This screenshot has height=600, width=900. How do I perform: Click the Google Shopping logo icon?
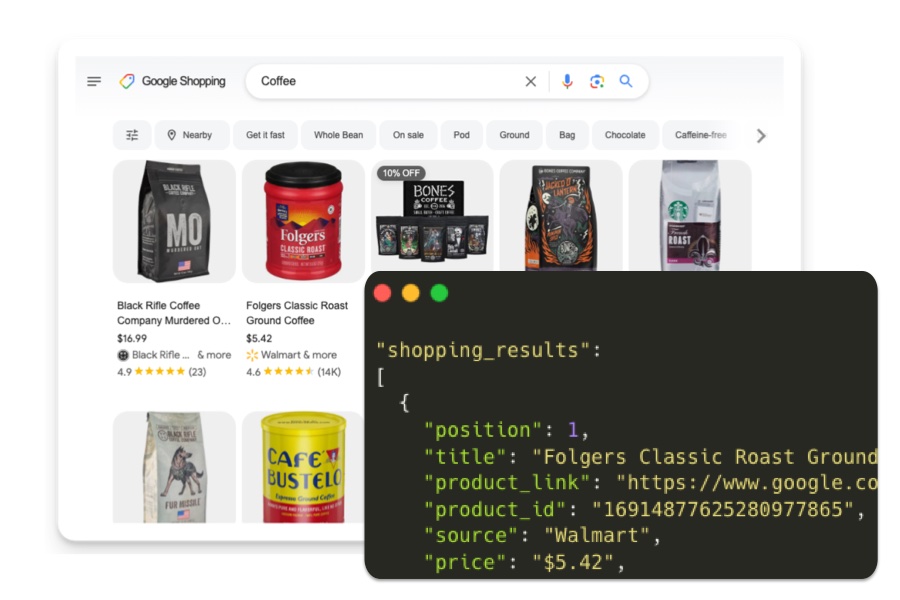(125, 81)
